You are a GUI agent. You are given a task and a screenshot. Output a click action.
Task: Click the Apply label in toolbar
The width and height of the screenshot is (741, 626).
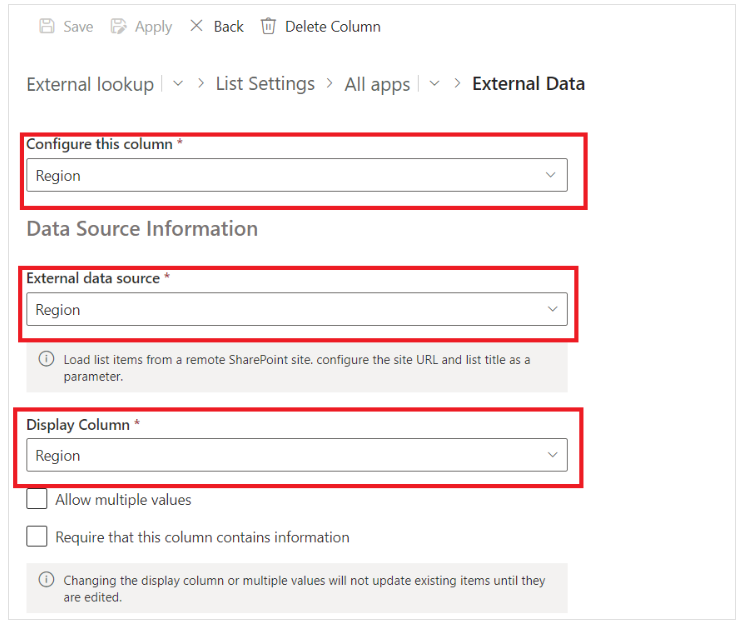(x=154, y=27)
